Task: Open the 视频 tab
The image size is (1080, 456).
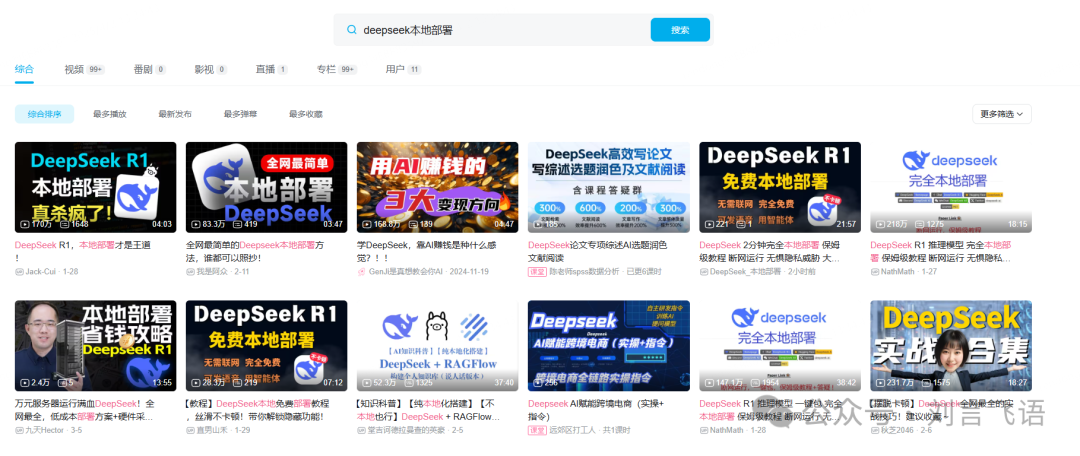Action: [x=84, y=70]
